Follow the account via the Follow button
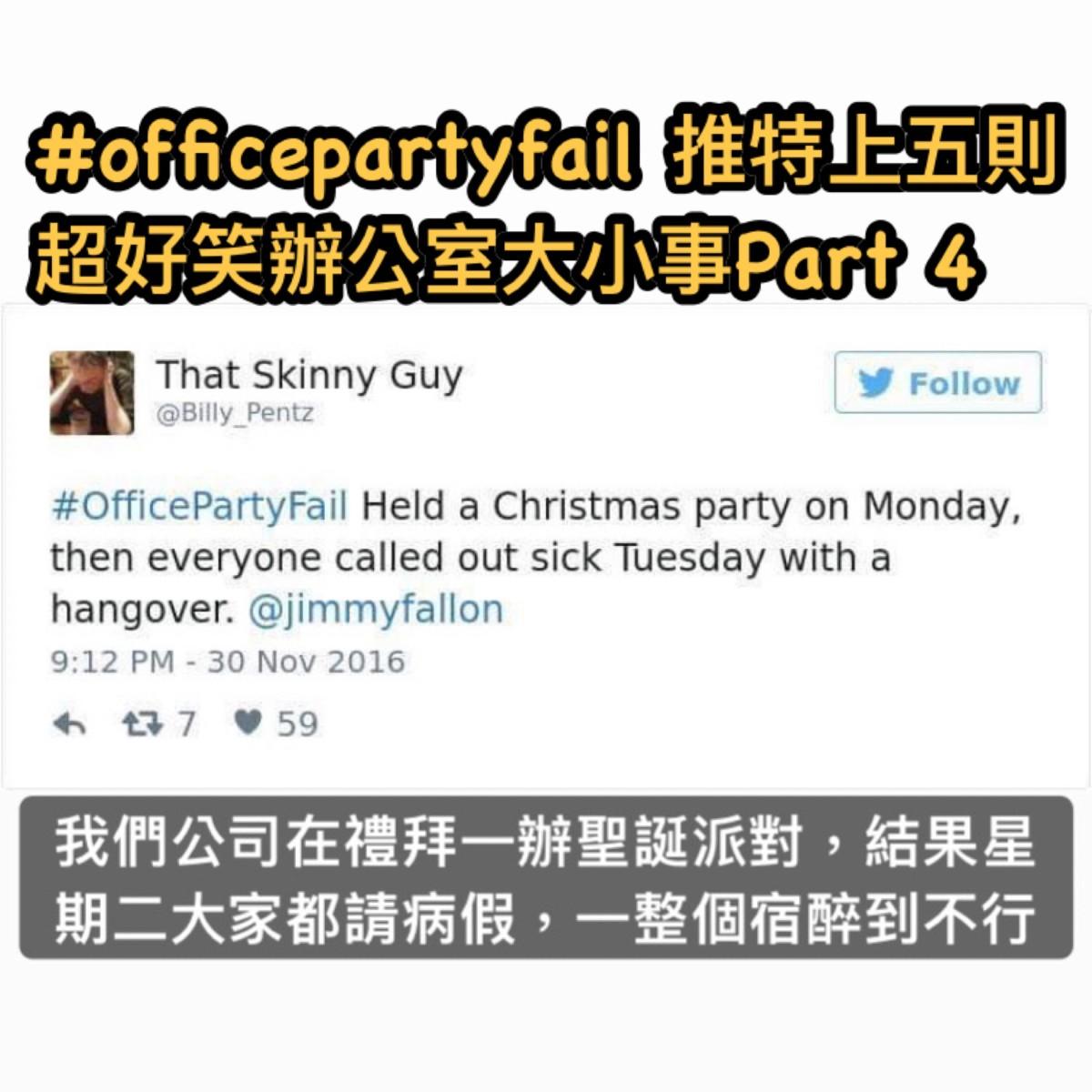1092x1092 pixels. coord(938,382)
